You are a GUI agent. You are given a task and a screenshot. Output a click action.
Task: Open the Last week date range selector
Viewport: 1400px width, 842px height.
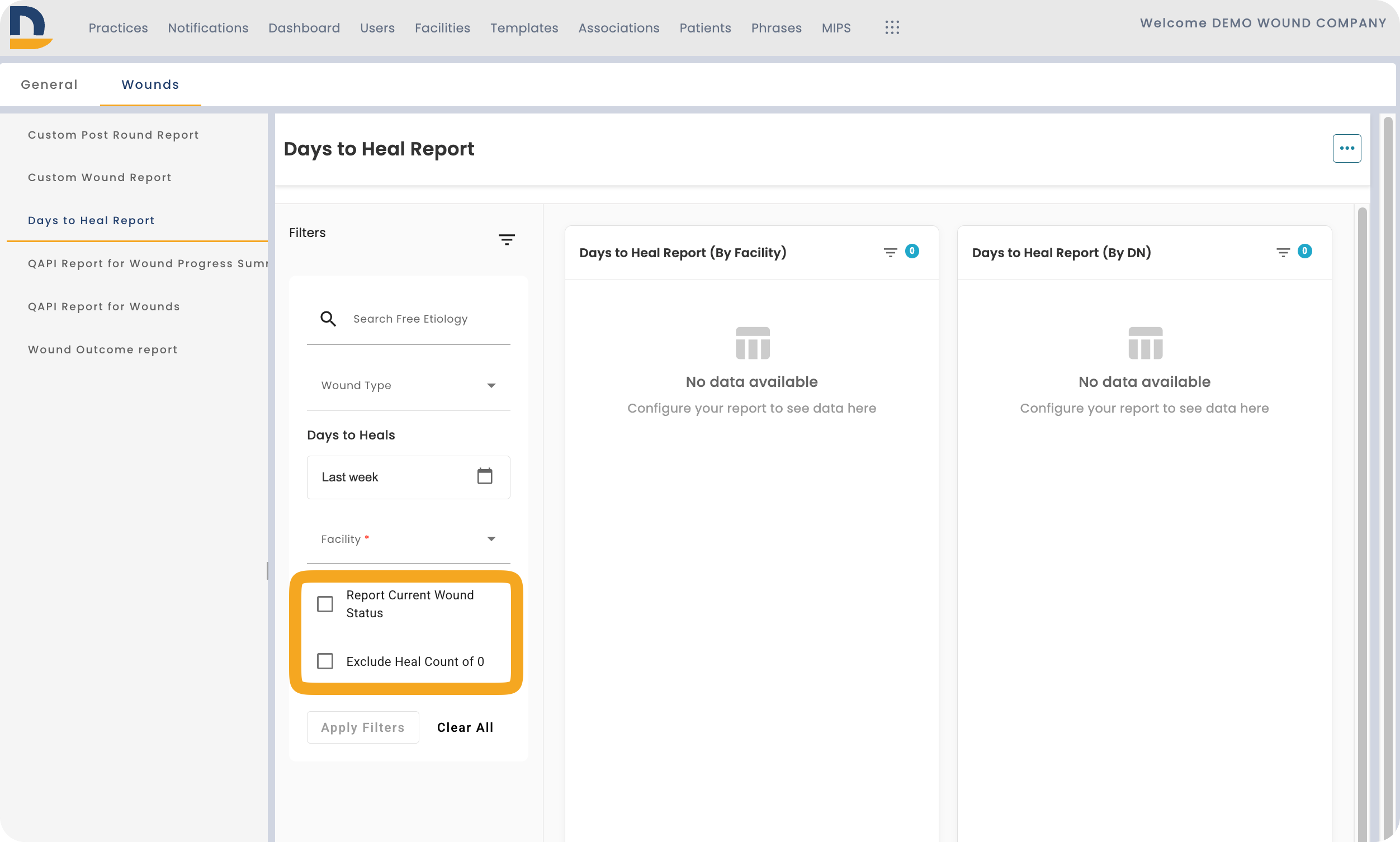pos(409,477)
